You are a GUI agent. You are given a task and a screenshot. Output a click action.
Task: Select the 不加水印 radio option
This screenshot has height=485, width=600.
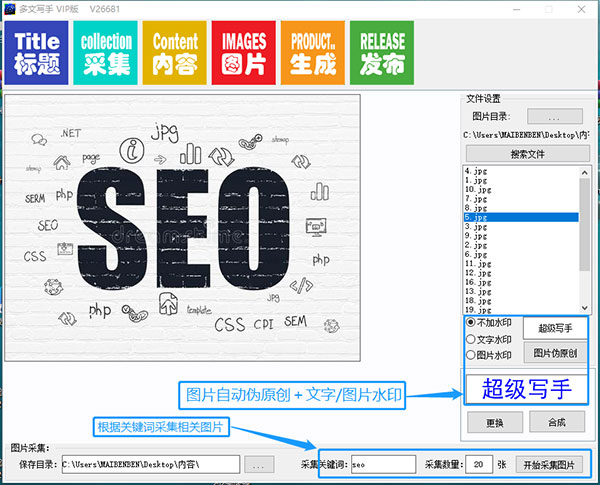click(x=489, y=322)
